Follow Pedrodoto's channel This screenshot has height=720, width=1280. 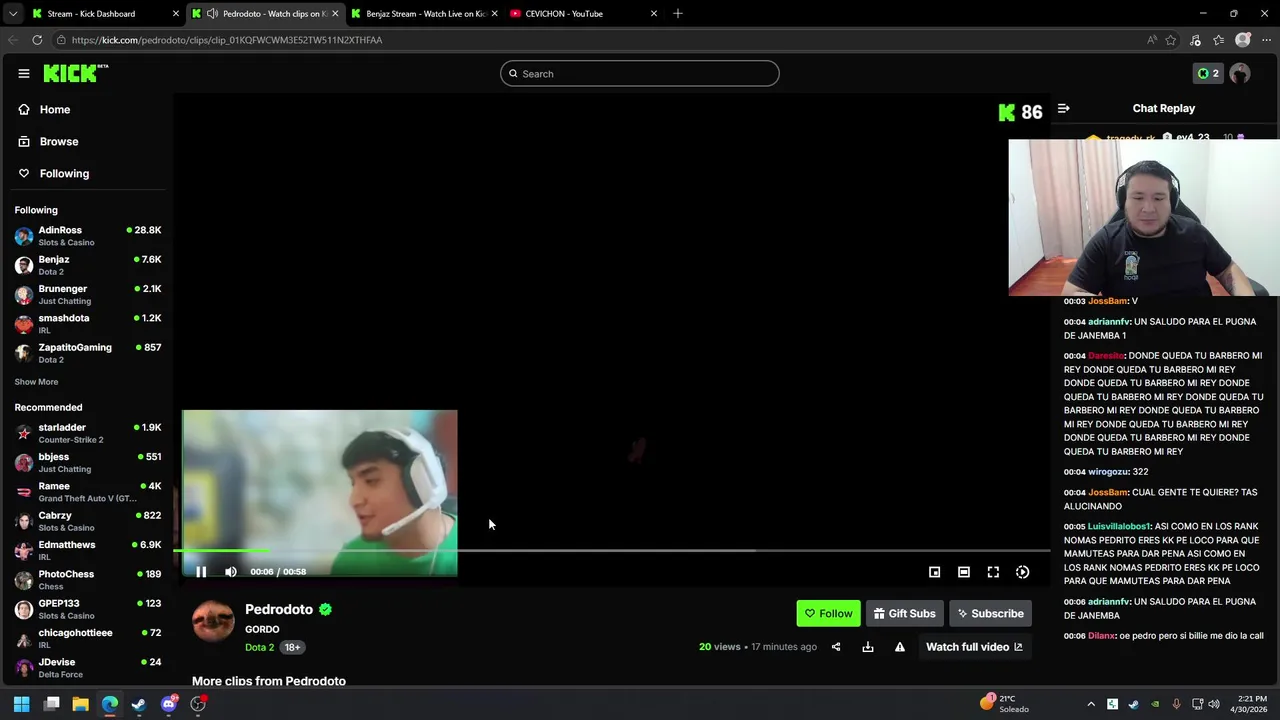[x=828, y=613]
